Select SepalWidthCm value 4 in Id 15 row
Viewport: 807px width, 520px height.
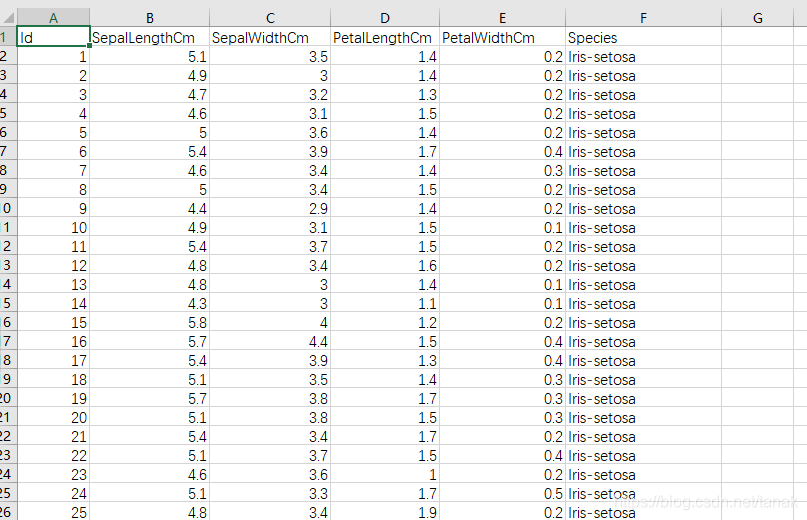(270, 322)
